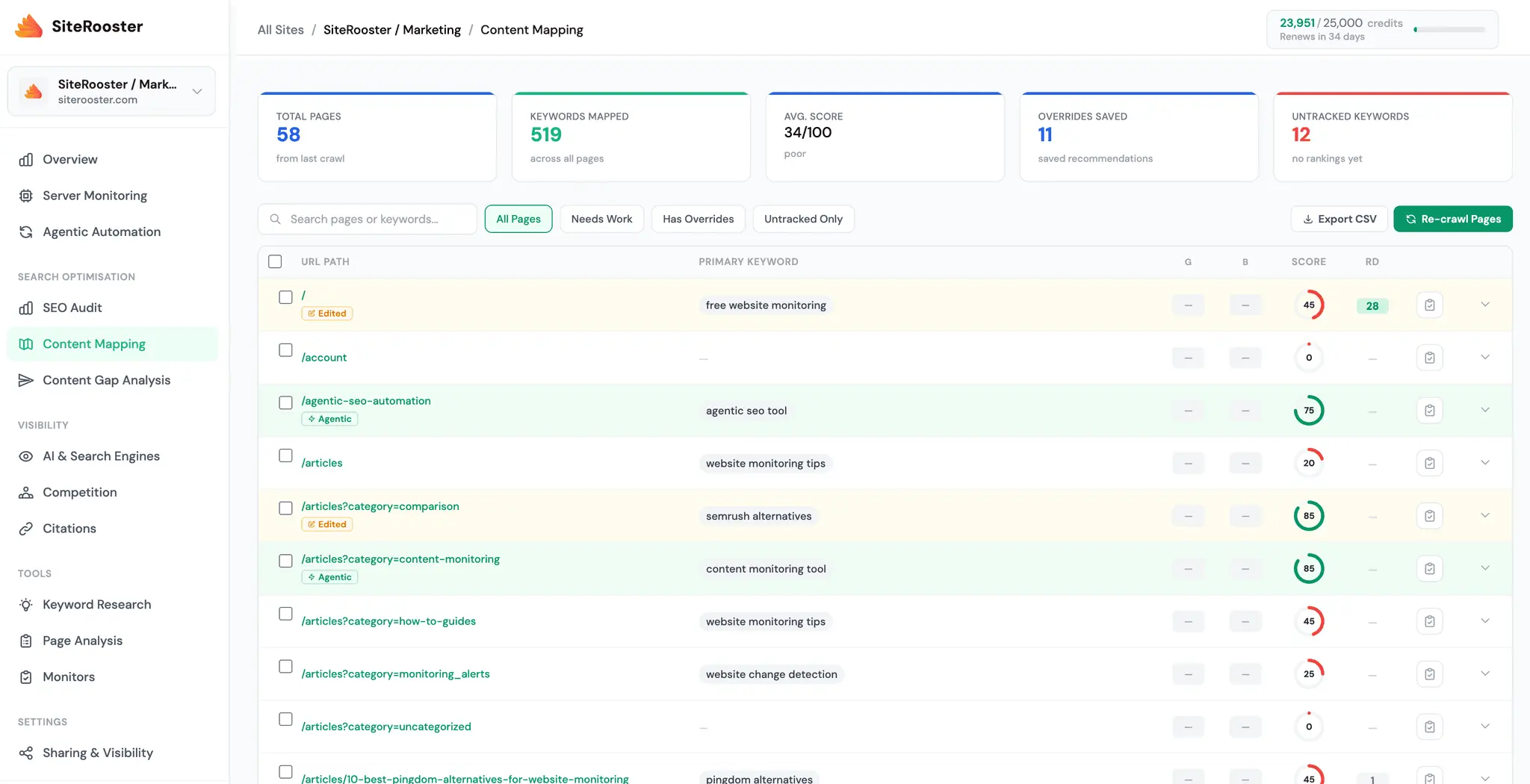
Task: Click clipboard icon in category=how-to-guides row
Action: click(x=1429, y=621)
